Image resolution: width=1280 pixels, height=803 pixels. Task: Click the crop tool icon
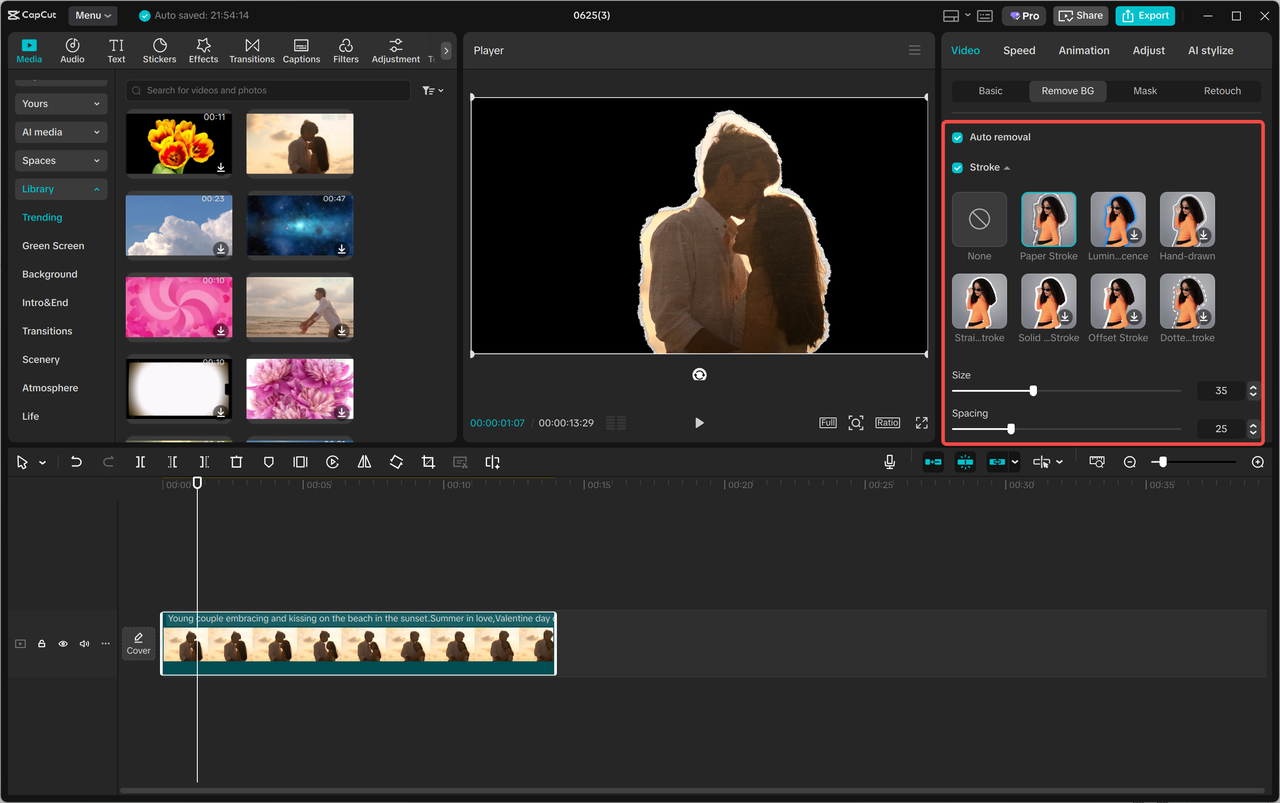(428, 462)
